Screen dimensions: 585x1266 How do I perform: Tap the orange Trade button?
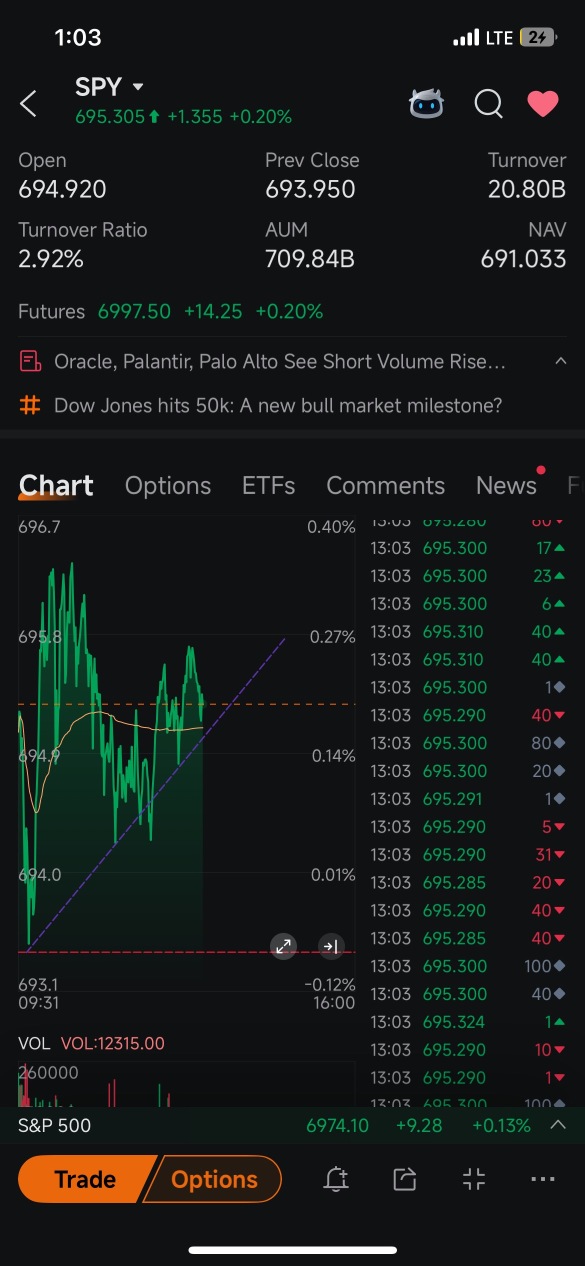[84, 1179]
